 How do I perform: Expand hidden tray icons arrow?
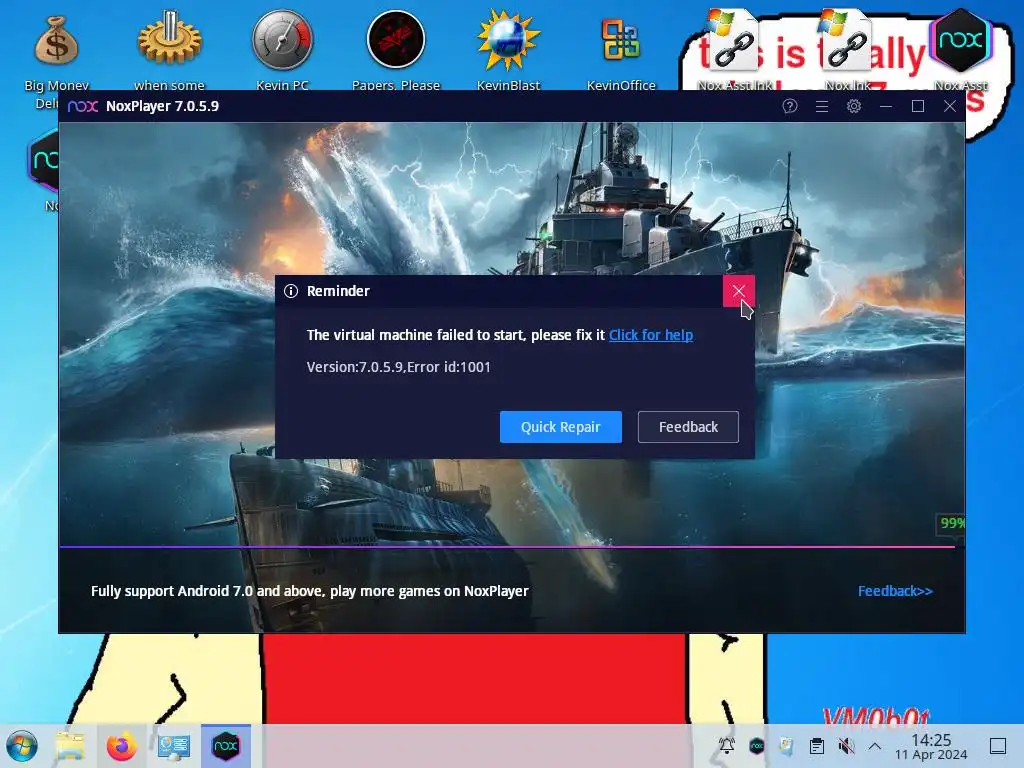coord(875,746)
